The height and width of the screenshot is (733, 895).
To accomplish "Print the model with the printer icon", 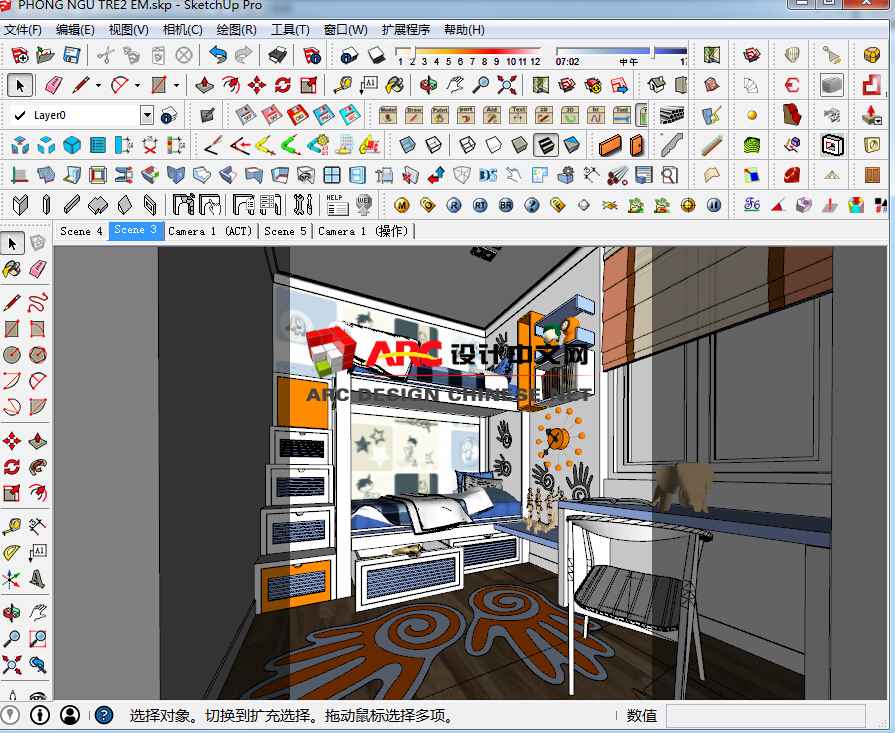I will coord(277,55).
